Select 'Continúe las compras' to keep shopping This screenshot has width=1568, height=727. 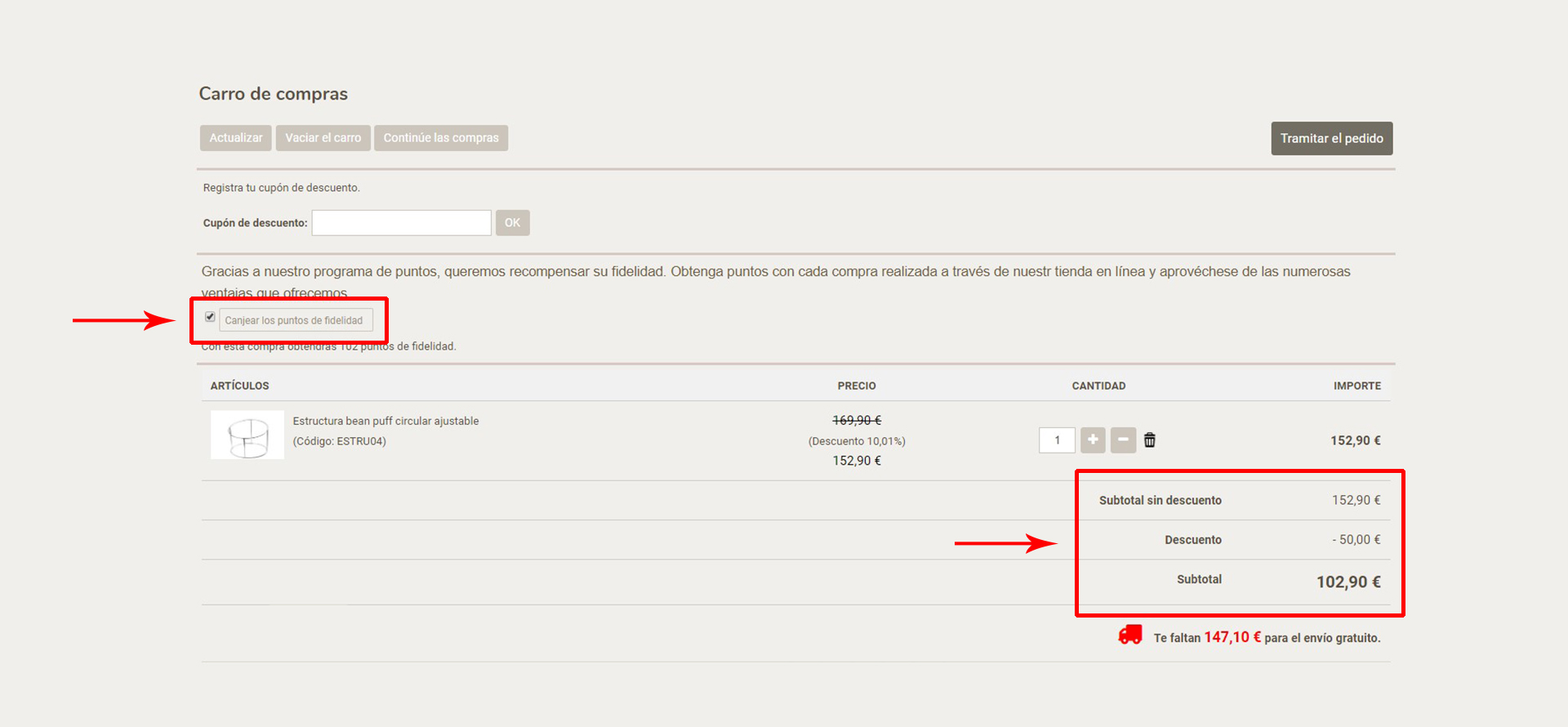441,138
